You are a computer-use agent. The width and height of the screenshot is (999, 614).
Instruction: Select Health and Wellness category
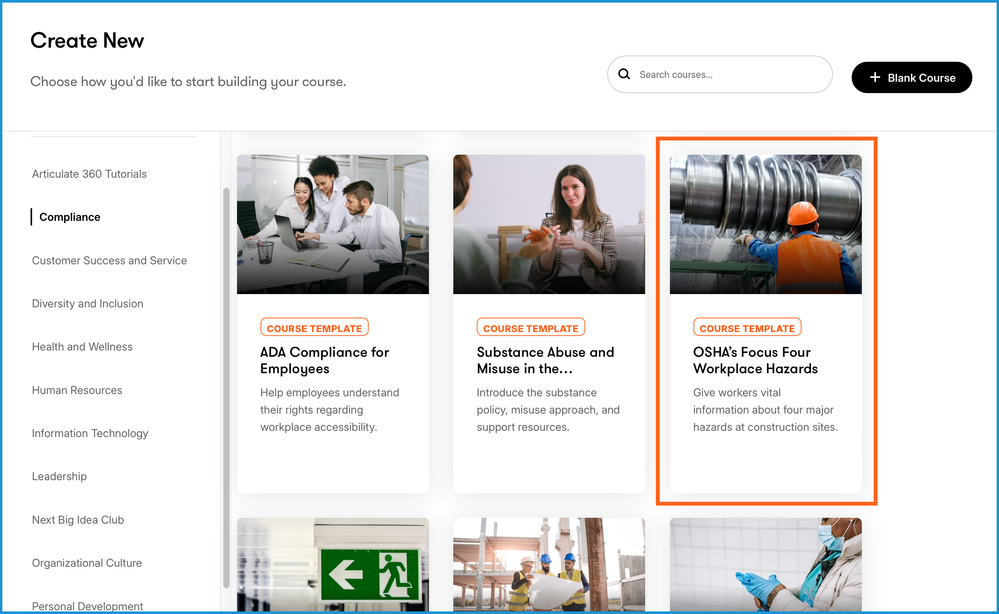82,347
